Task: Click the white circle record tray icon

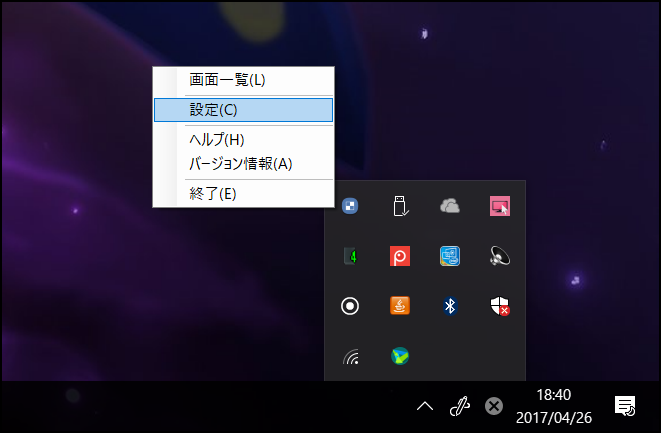Action: 350,306
